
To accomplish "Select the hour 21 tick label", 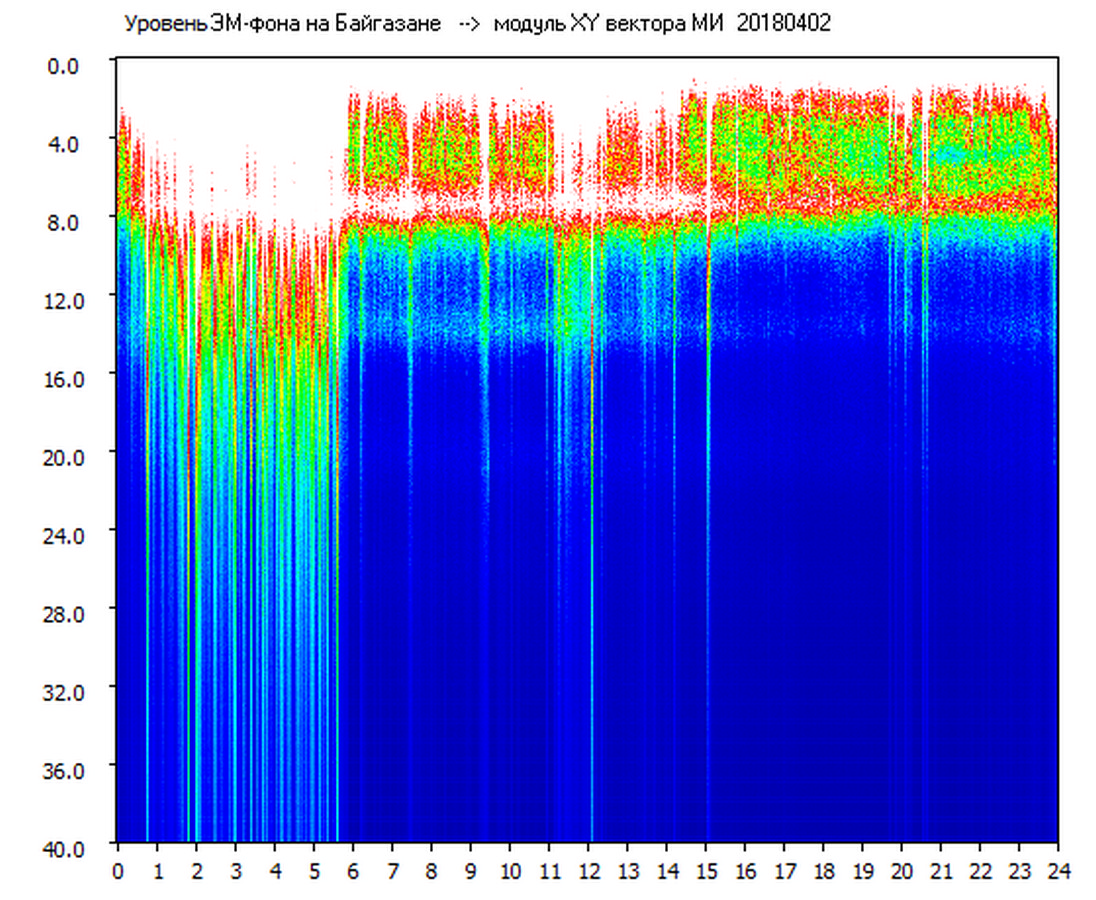I will [x=941, y=871].
